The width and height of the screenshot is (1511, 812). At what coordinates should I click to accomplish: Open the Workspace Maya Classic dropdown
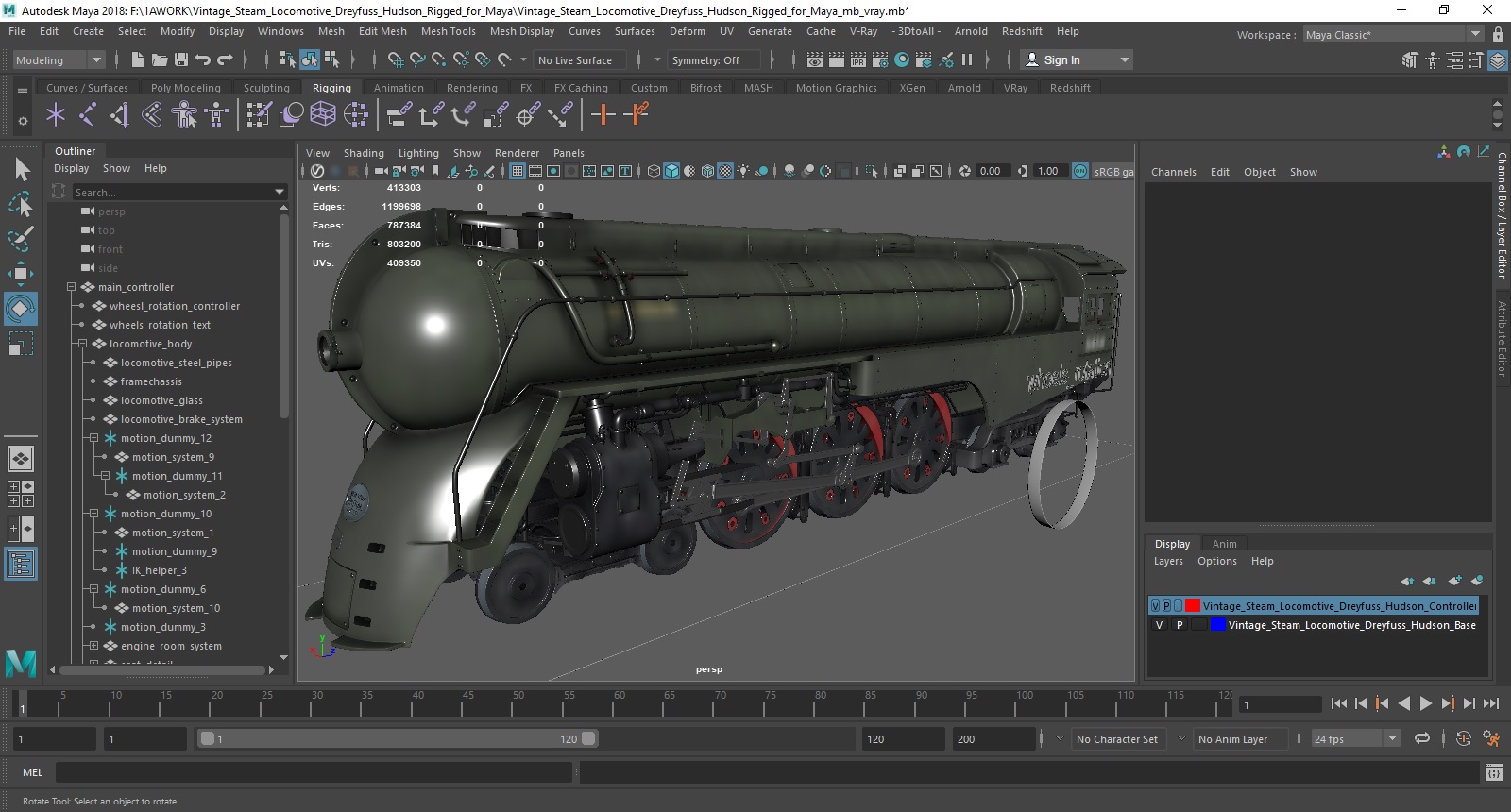[x=1393, y=34]
